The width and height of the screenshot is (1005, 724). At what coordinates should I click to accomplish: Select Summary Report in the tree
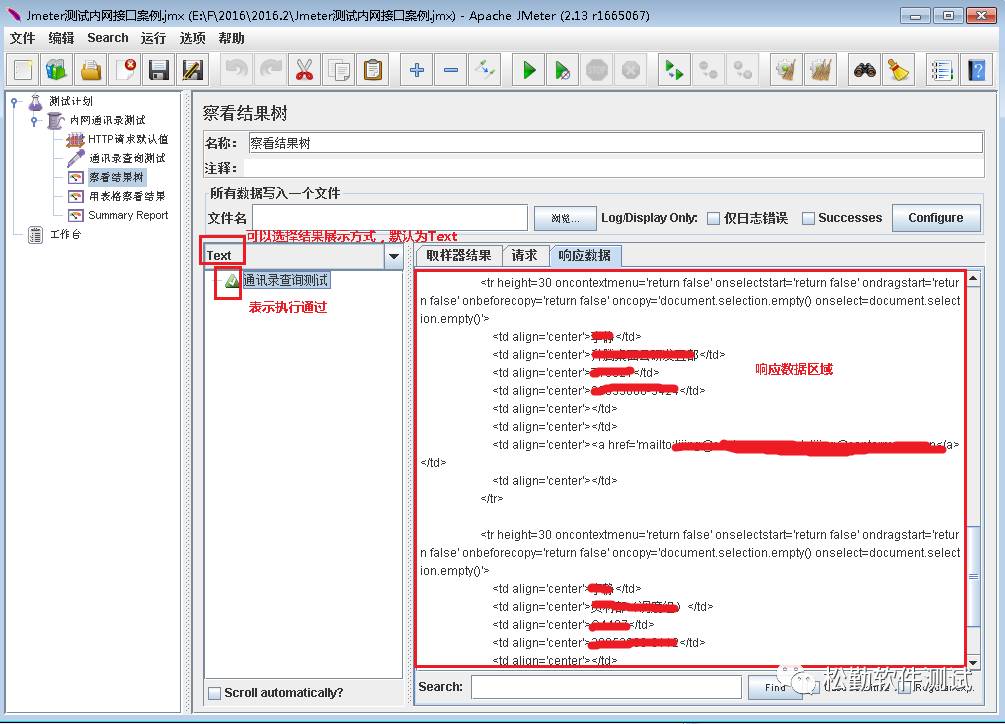tap(128, 215)
